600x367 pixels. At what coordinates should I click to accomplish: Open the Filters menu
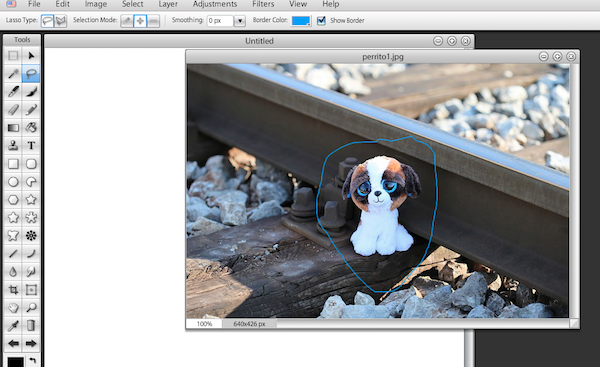tap(263, 4)
